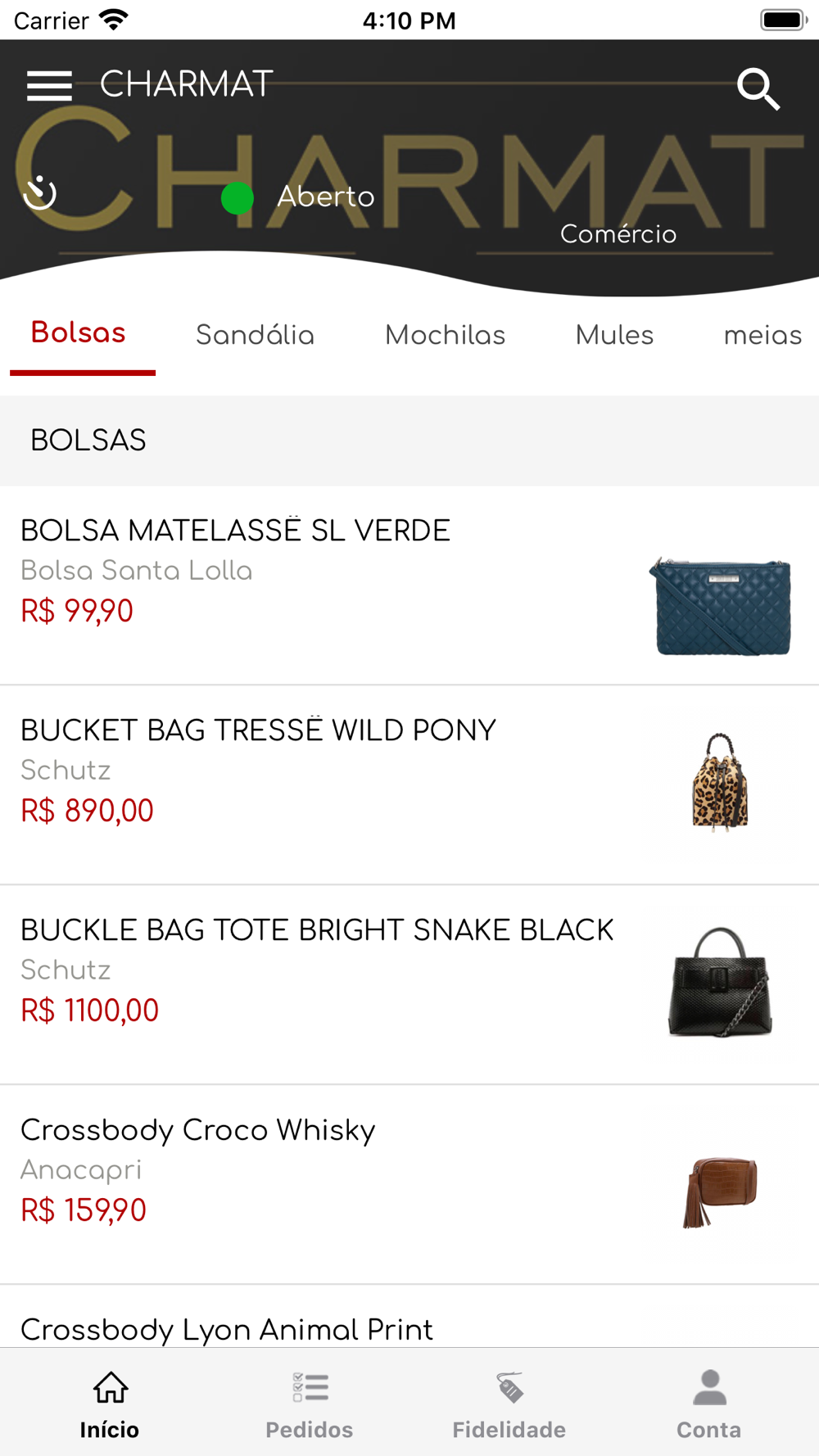Open Bucket Bag Tressê Wild Pony
The height and width of the screenshot is (1456, 819).
[x=258, y=730]
